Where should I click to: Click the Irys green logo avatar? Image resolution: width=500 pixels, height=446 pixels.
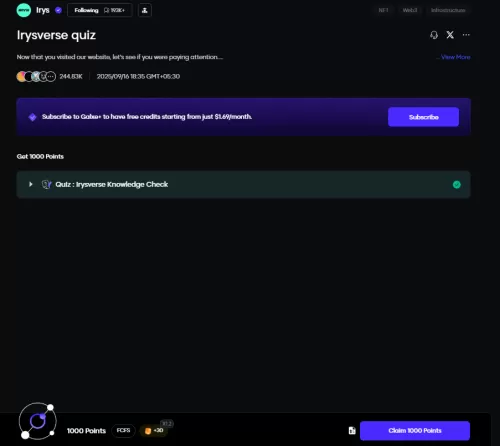pos(24,10)
